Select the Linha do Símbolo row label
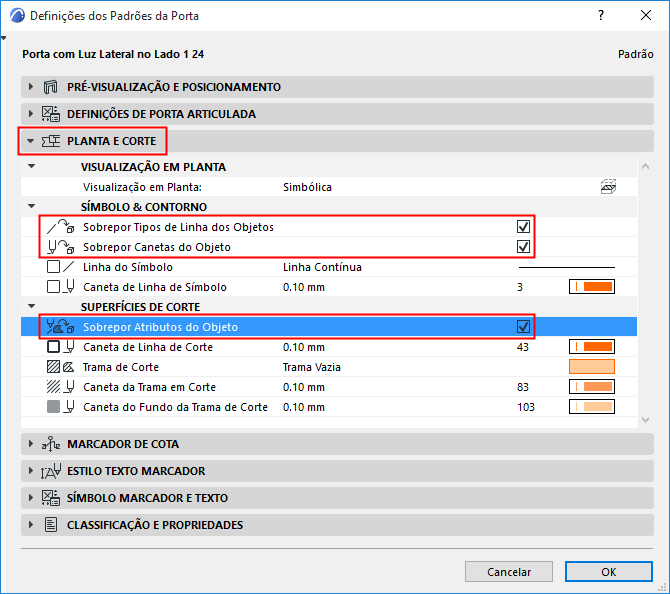The height and width of the screenshot is (594, 670). [128, 267]
